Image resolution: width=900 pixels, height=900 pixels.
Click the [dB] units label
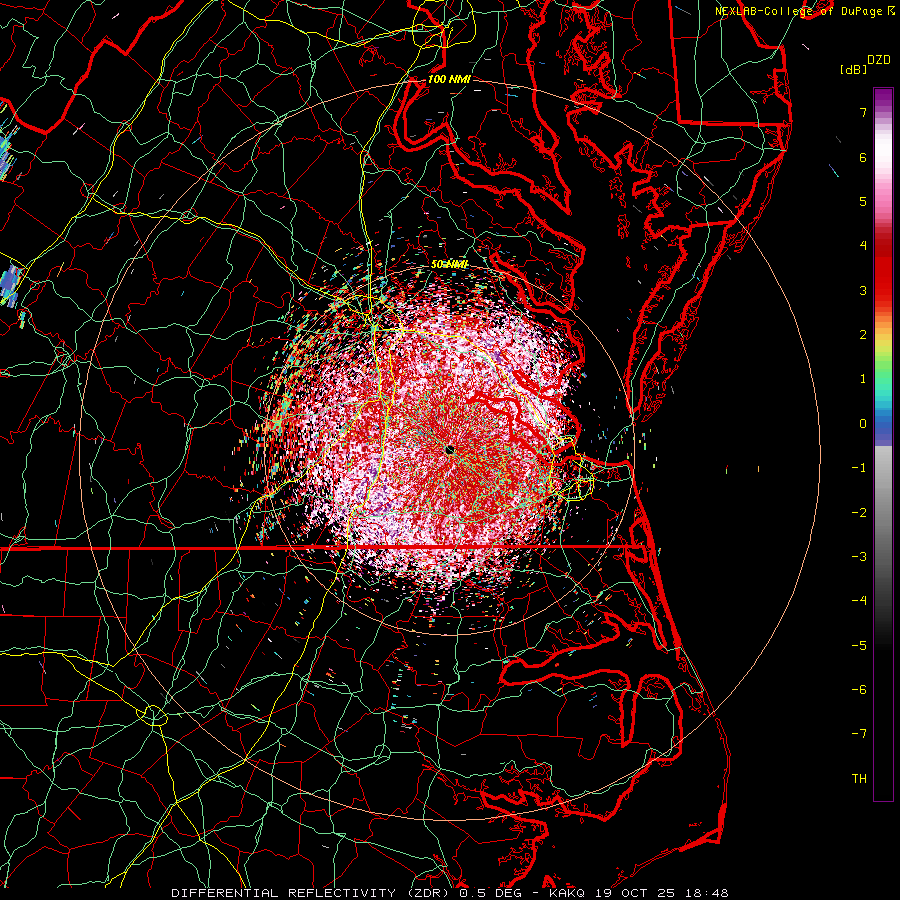click(x=853, y=69)
